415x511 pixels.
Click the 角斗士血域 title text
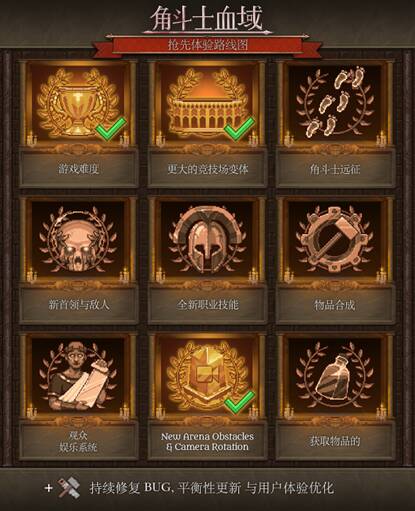(x=207, y=18)
